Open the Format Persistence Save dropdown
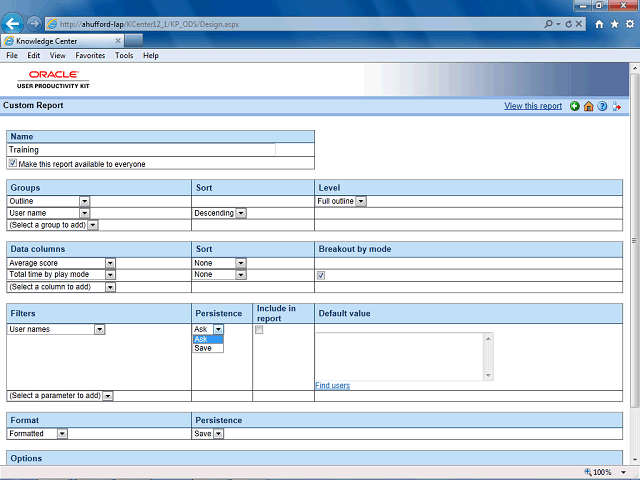This screenshot has height=480, width=640. tap(219, 433)
